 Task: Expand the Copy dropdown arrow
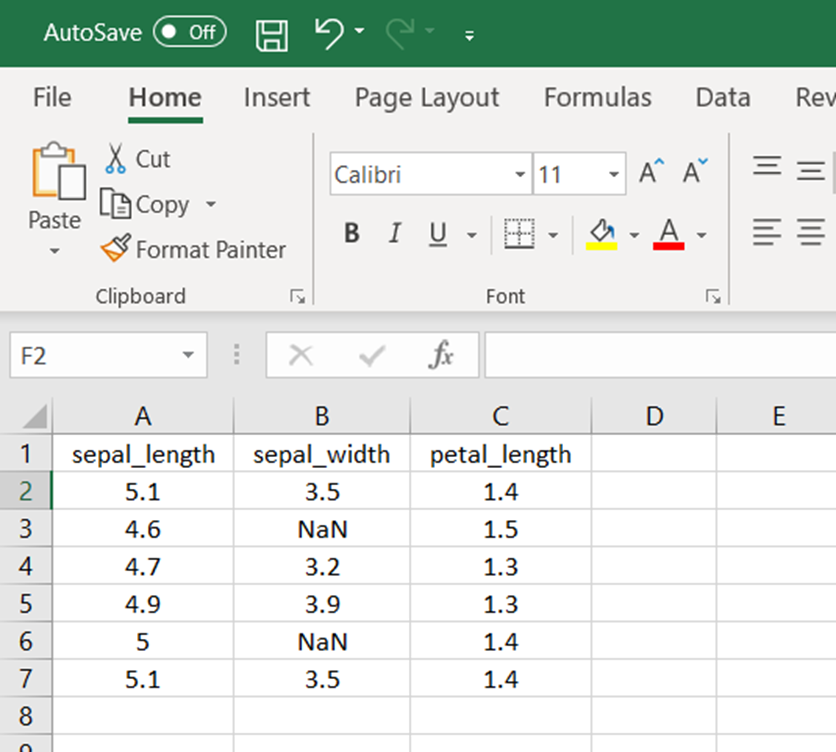click(x=211, y=204)
